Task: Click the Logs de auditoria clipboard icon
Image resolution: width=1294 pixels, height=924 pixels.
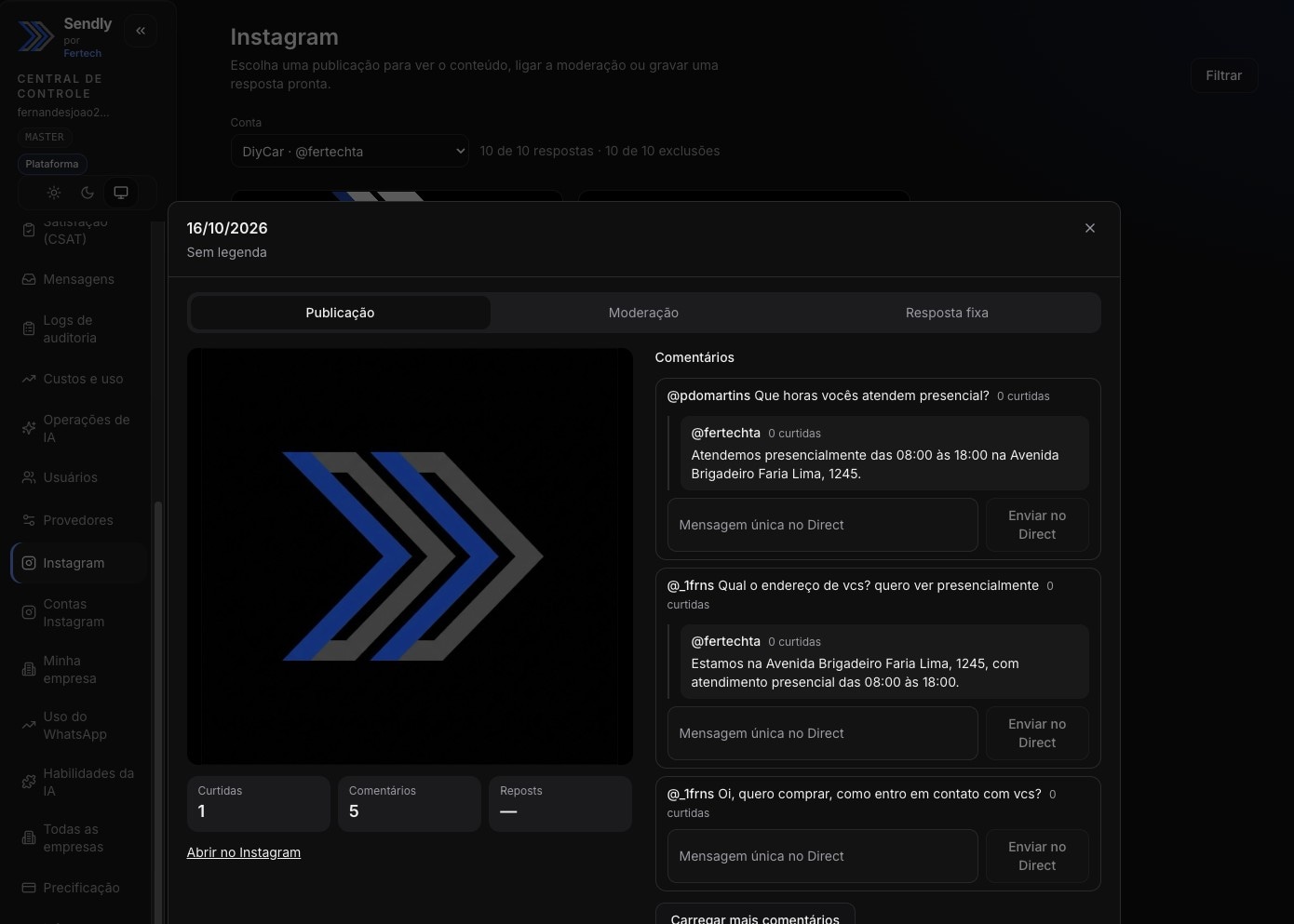Action: tap(29, 328)
